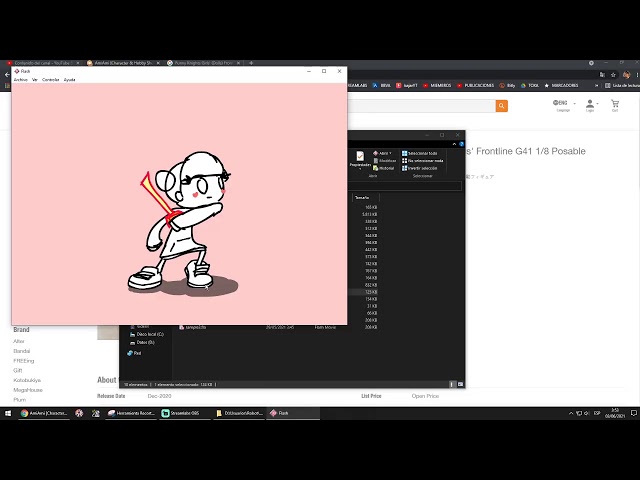
Task: Open the Herramienta Recortes taskbar item
Action: (x=131, y=413)
